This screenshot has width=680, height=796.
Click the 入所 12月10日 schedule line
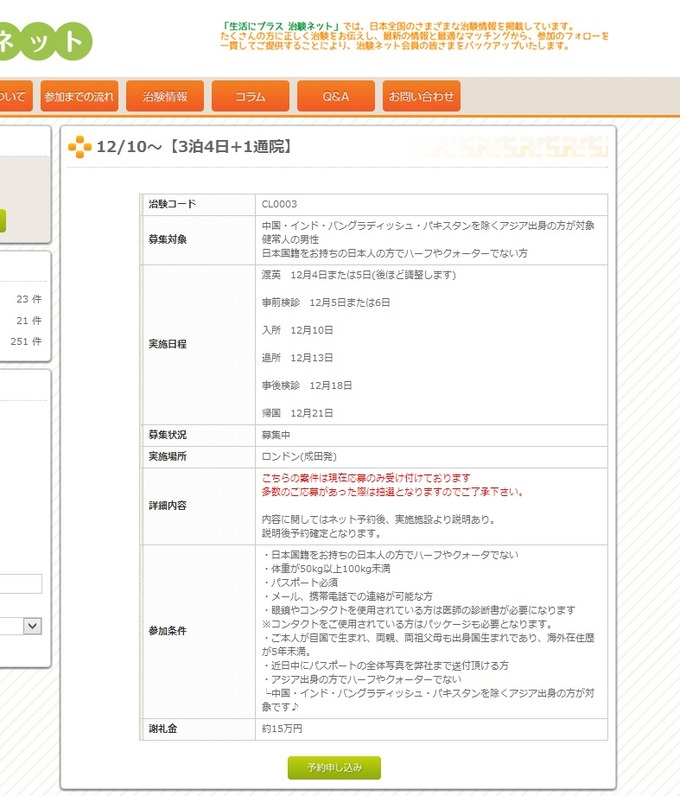tap(298, 330)
